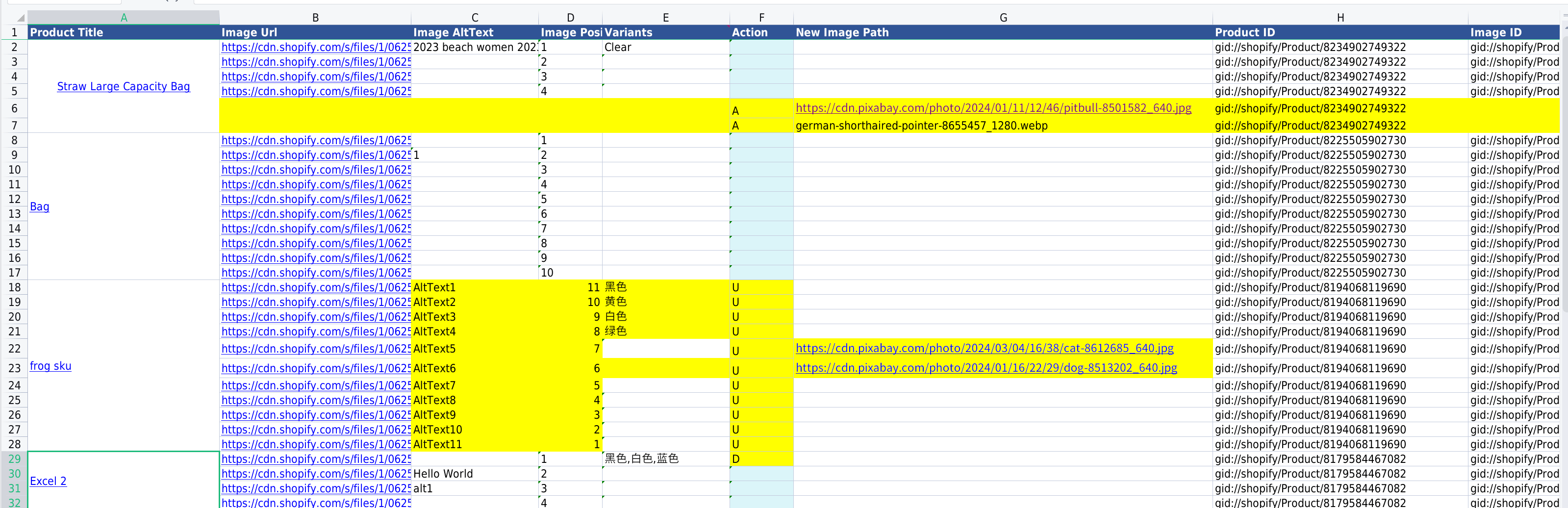This screenshot has height=508, width=1568.
Task: Open the pitbull-8501582 pixabay image link
Action: tap(993, 108)
